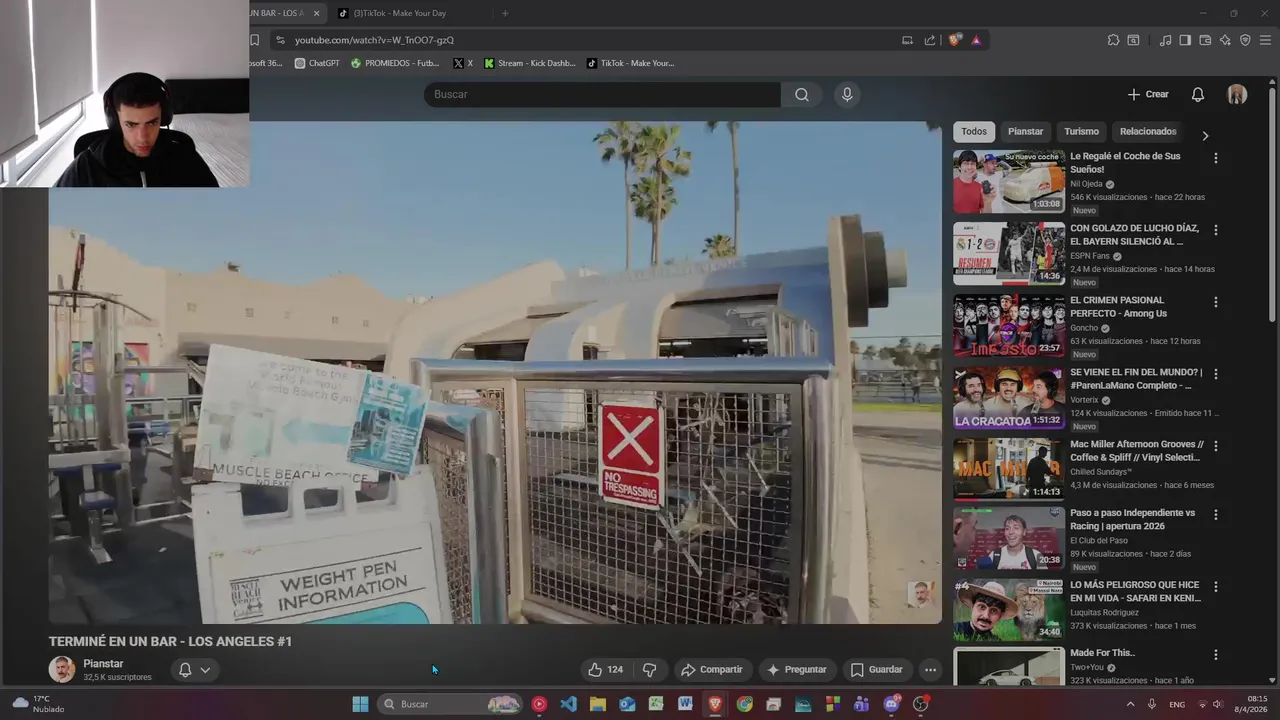Screen dimensions: 1280x720
Task: Open Brave Rewards triangle icon
Action: [976, 40]
